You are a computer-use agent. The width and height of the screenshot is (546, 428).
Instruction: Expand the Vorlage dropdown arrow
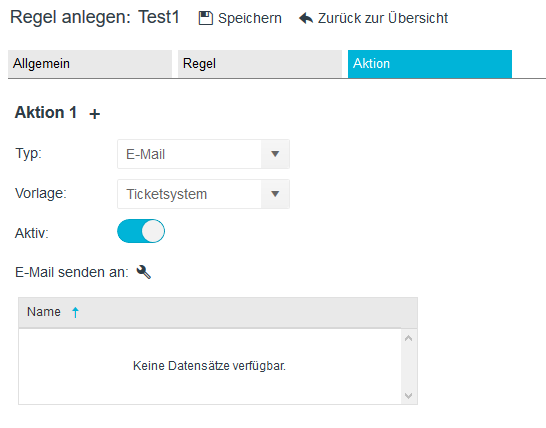[275, 194]
